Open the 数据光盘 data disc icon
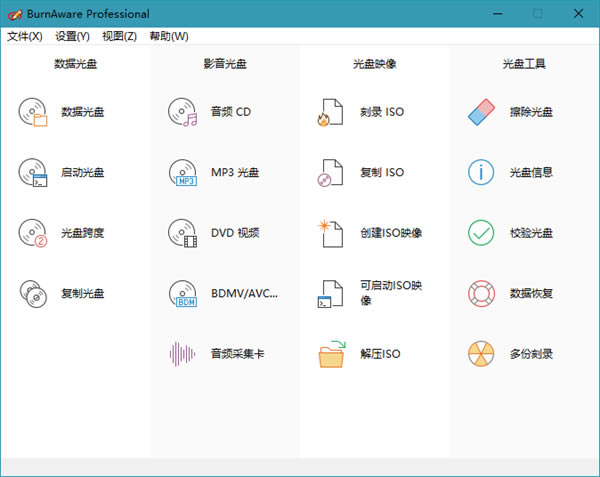600x477 pixels. [x=33, y=112]
